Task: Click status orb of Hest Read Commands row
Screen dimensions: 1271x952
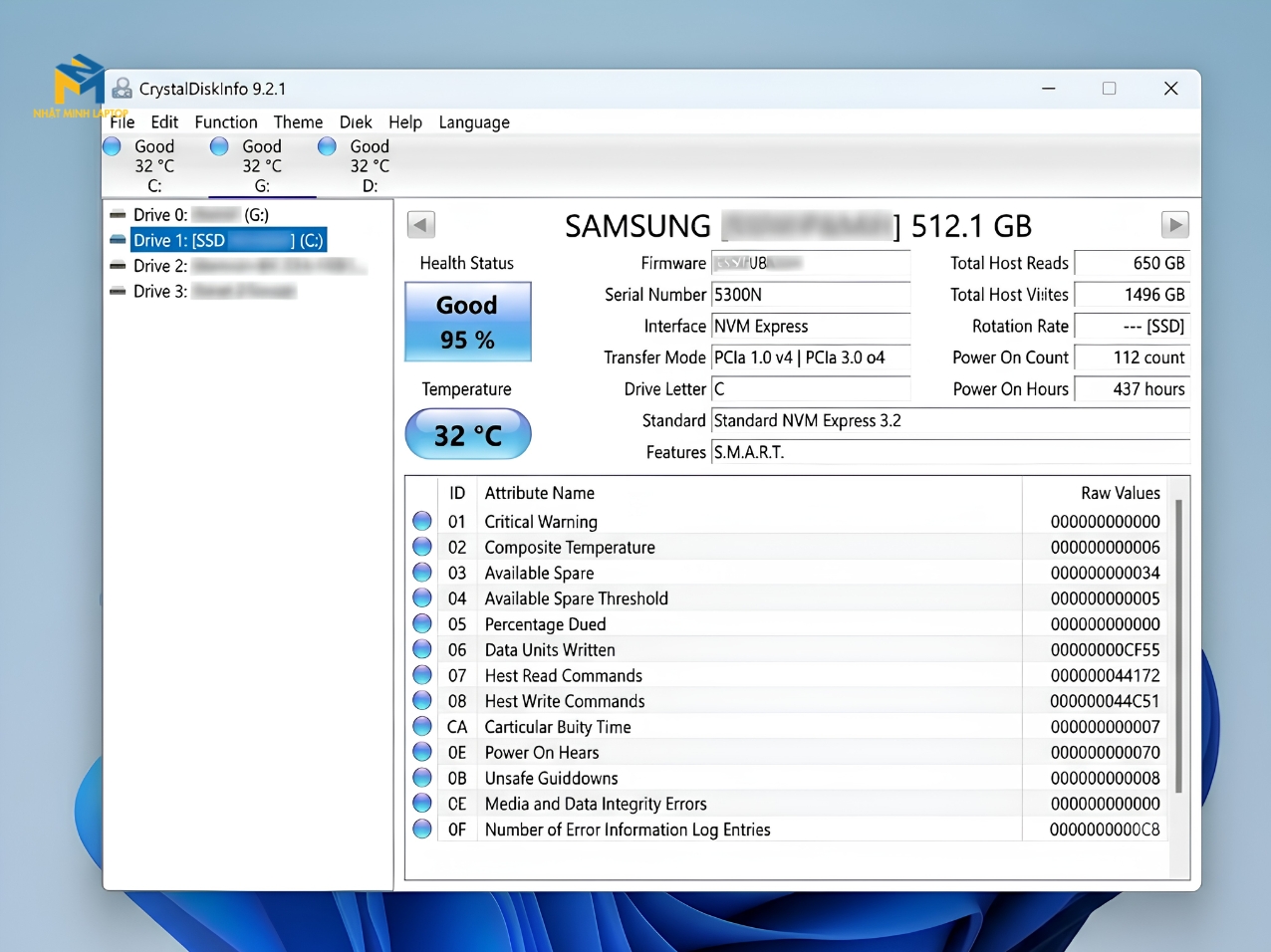Action: (x=422, y=675)
